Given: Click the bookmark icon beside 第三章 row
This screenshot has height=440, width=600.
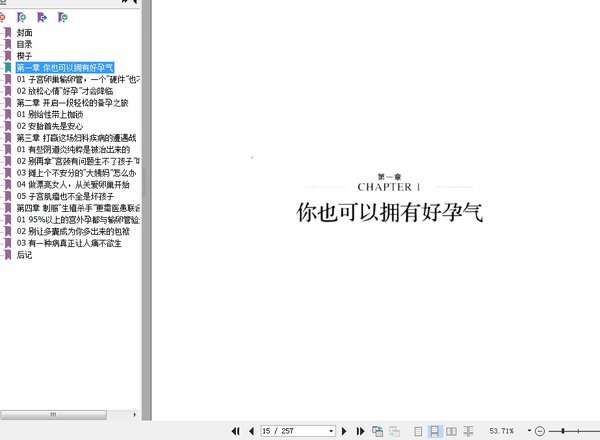Looking at the screenshot, I should [x=8, y=138].
